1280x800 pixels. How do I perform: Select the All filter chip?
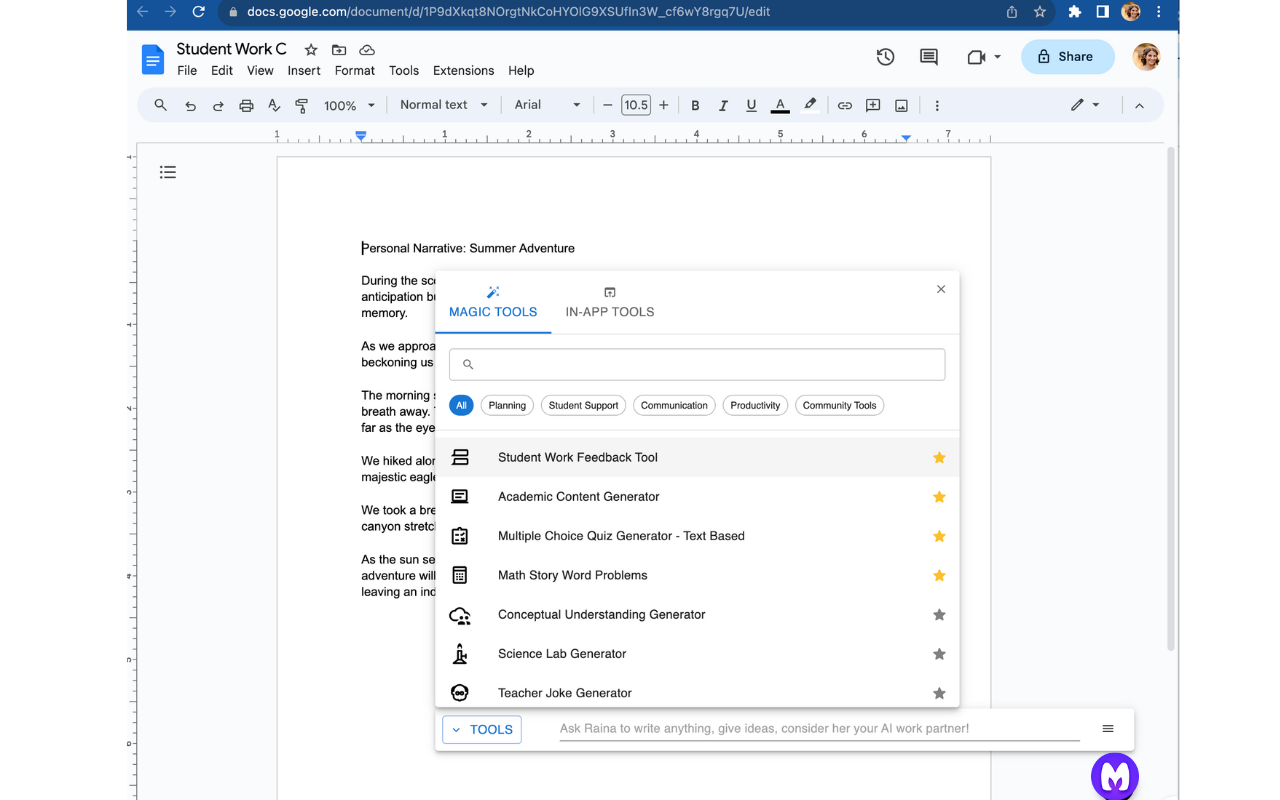click(x=461, y=405)
